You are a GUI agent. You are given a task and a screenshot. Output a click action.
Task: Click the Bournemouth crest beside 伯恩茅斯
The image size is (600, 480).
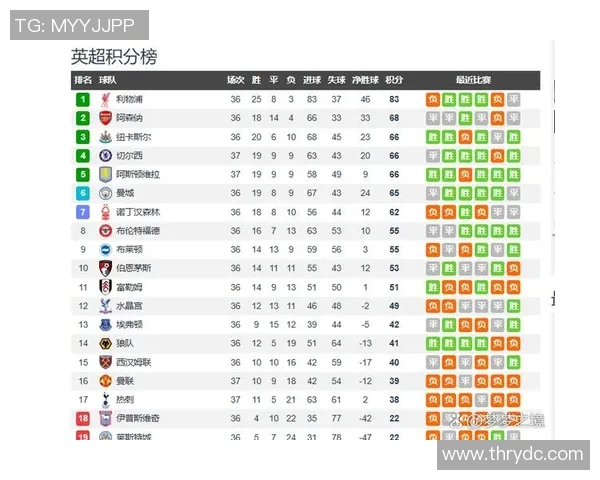105,268
